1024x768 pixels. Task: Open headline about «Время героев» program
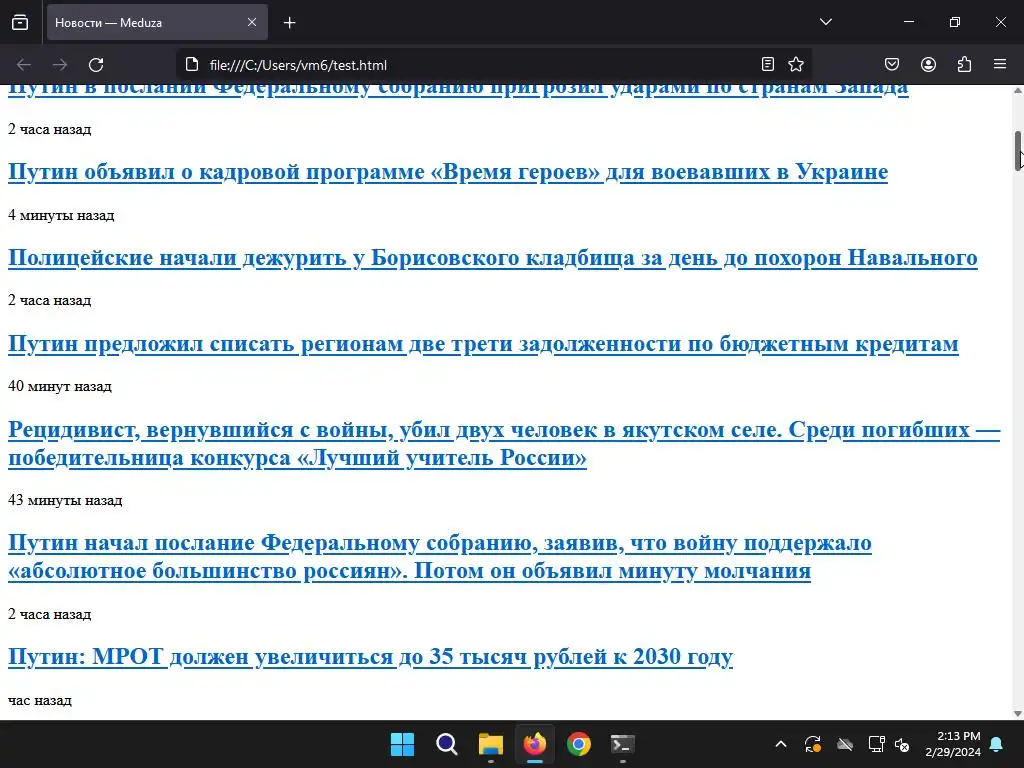[448, 172]
